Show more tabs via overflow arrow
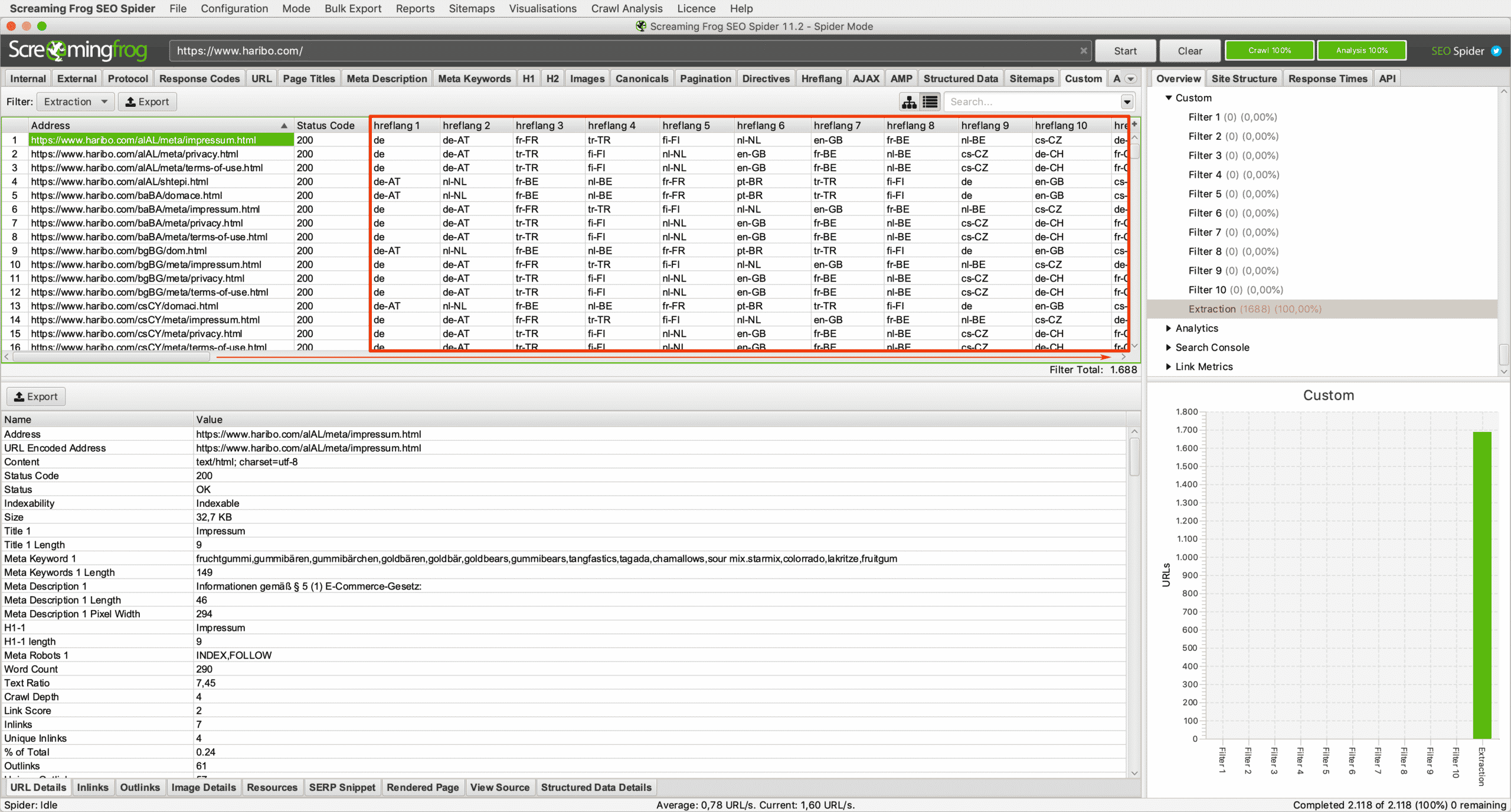This screenshot has height=812, width=1511. coord(1130,78)
